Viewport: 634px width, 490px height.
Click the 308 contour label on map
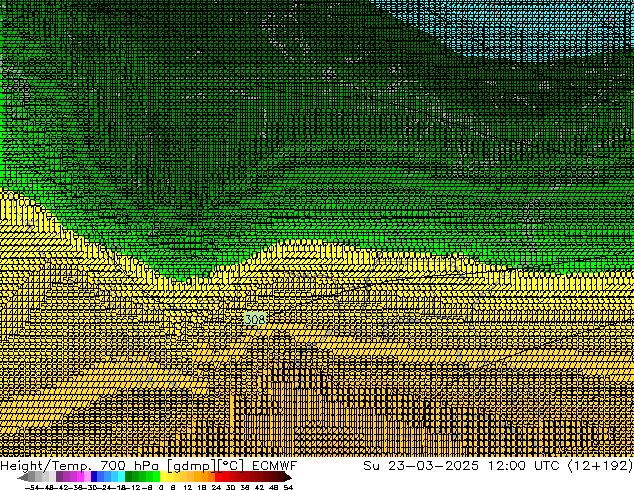(x=255, y=319)
